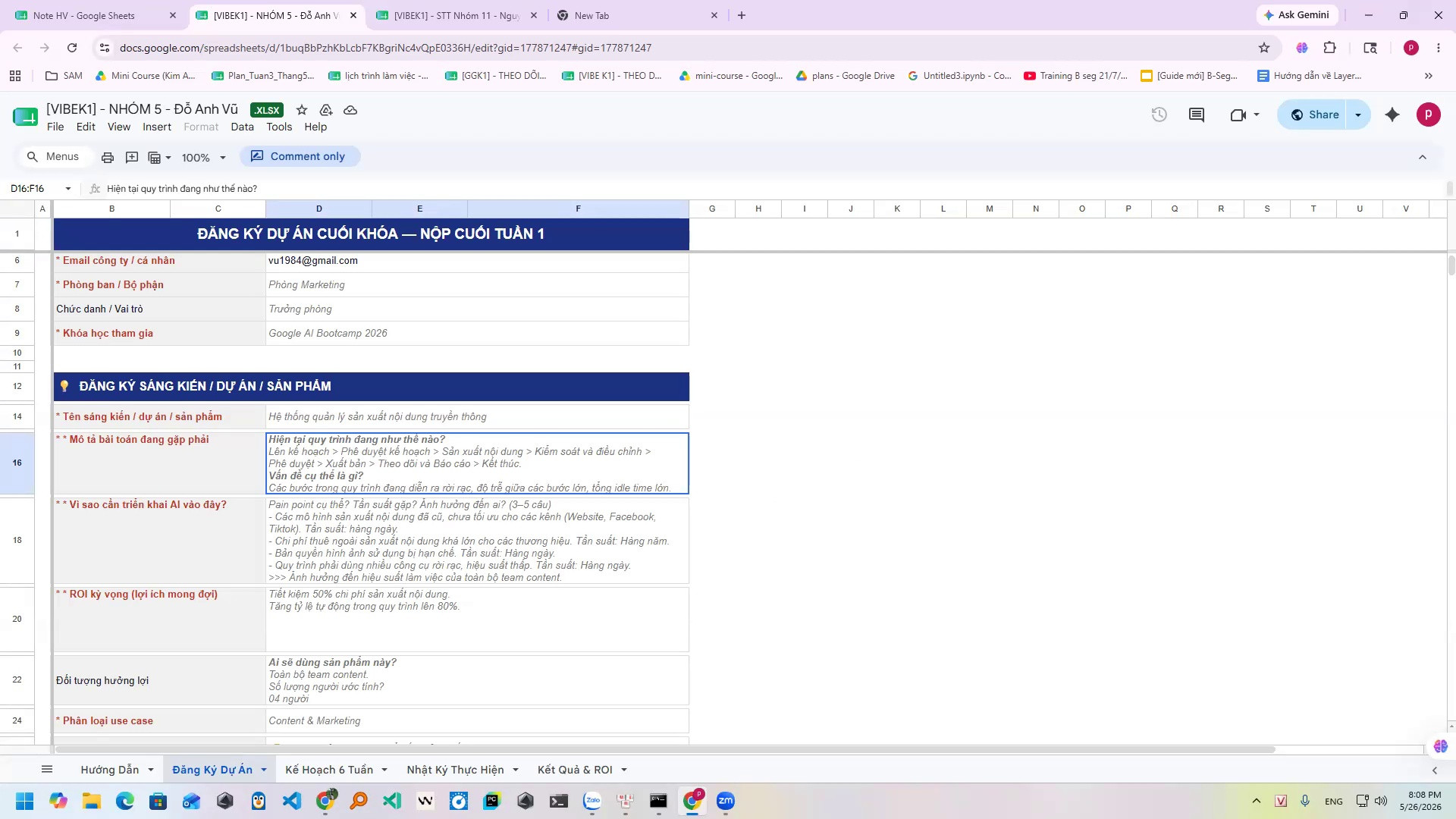
Task: Open the SAM bookmark folder
Action: click(x=64, y=76)
